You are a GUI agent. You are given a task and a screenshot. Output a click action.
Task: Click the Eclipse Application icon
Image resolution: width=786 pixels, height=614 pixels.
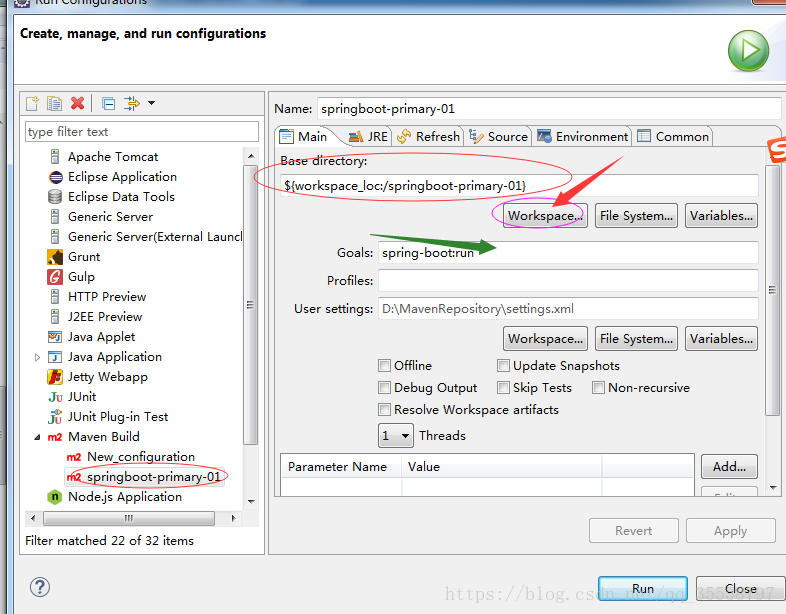55,177
